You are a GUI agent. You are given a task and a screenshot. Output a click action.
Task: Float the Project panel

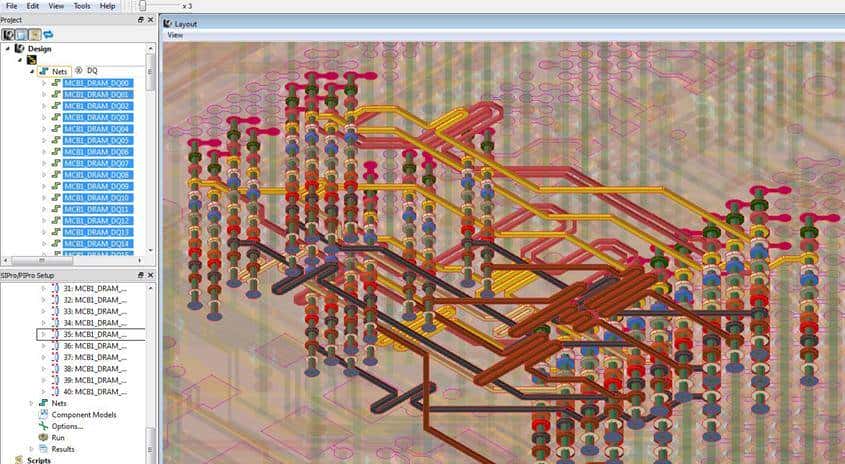tap(141, 20)
